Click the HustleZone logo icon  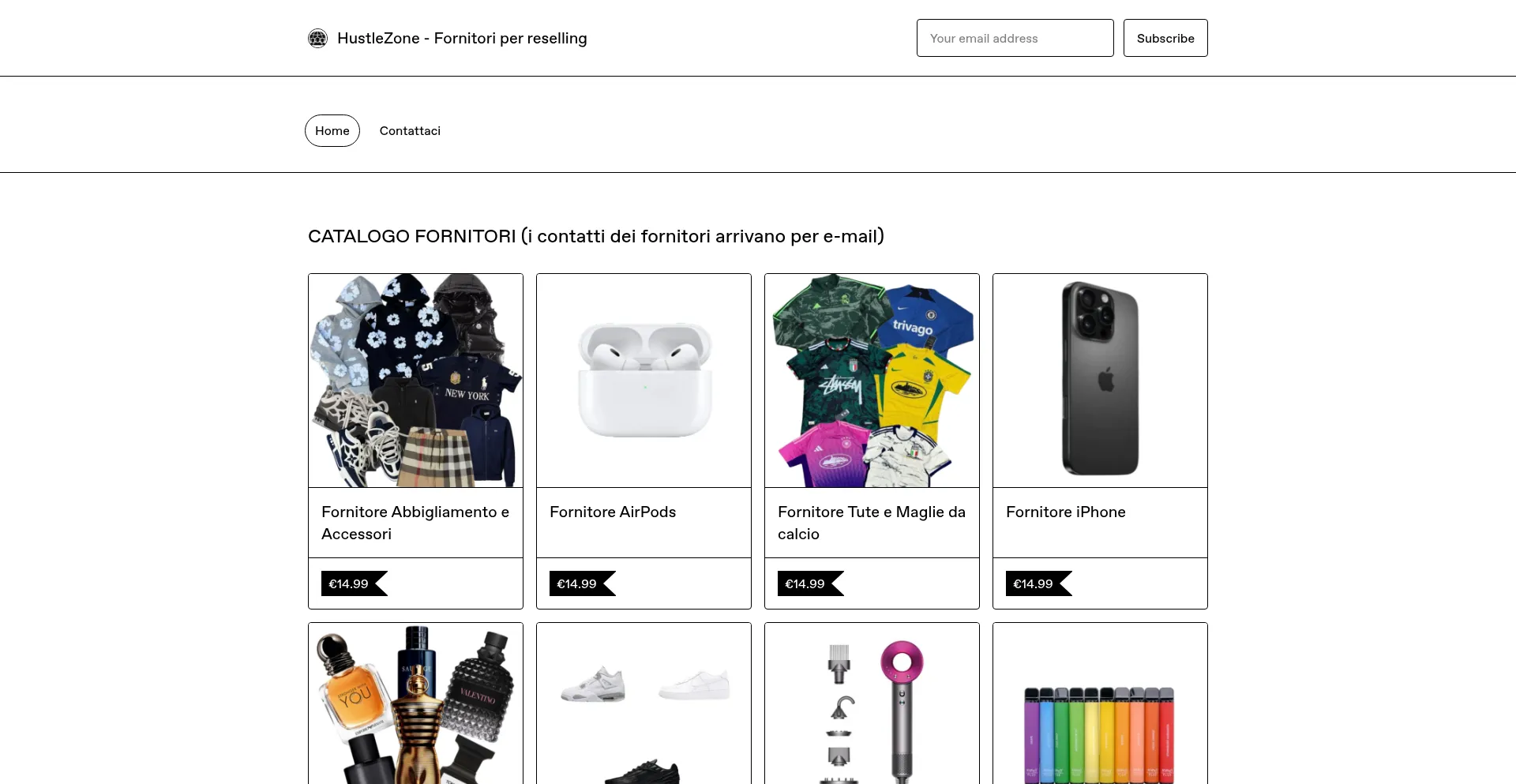pyautogui.click(x=317, y=38)
